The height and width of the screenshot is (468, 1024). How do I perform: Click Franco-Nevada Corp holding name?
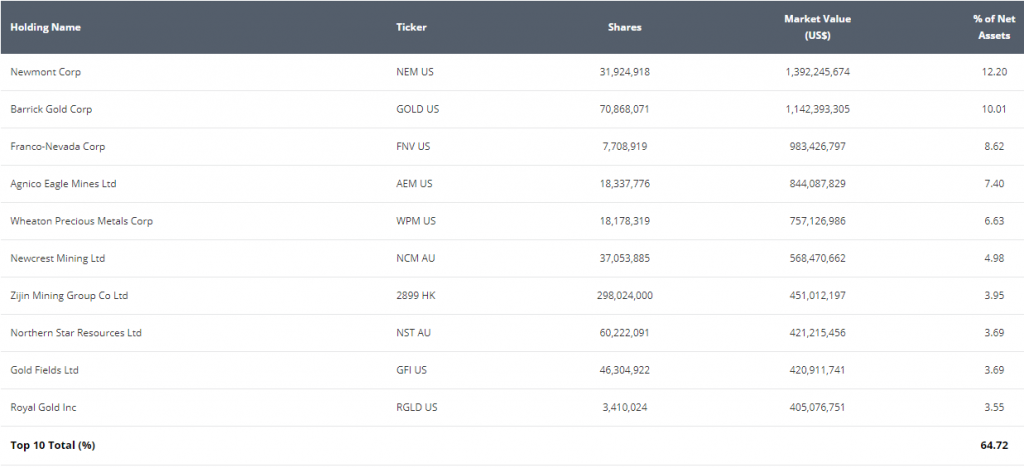[57, 147]
